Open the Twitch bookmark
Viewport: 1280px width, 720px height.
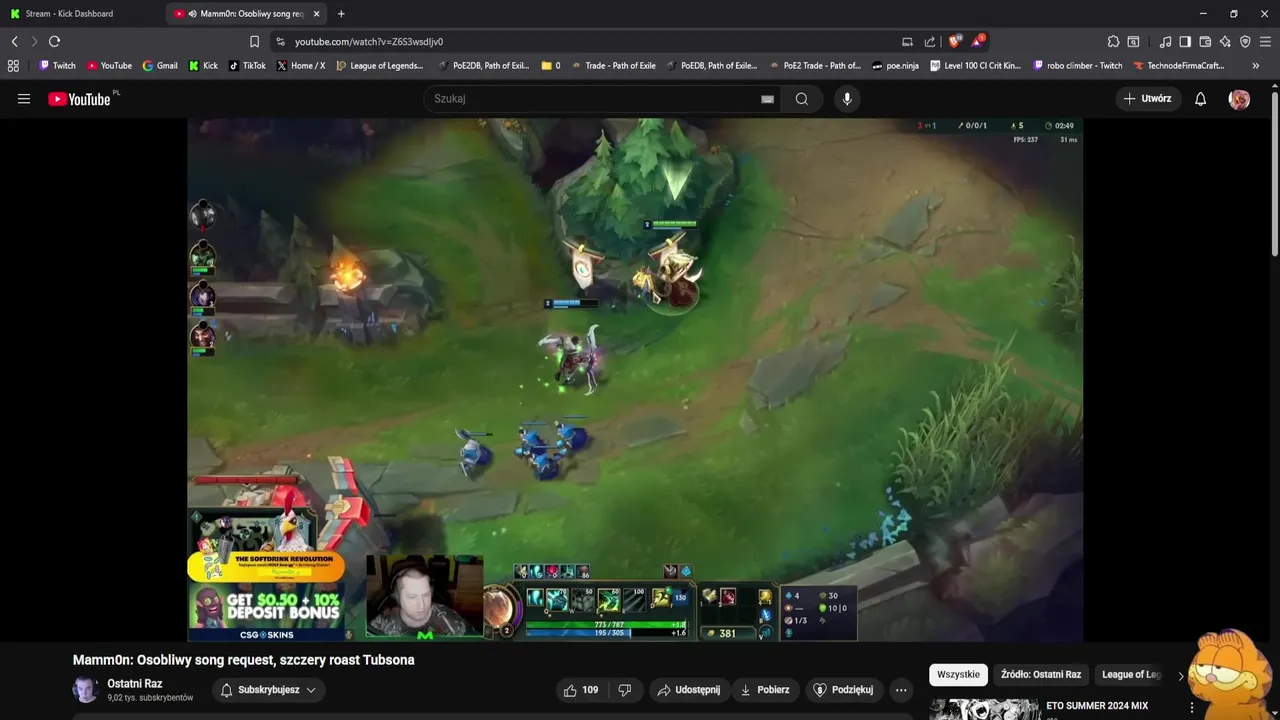pyautogui.click(x=57, y=65)
